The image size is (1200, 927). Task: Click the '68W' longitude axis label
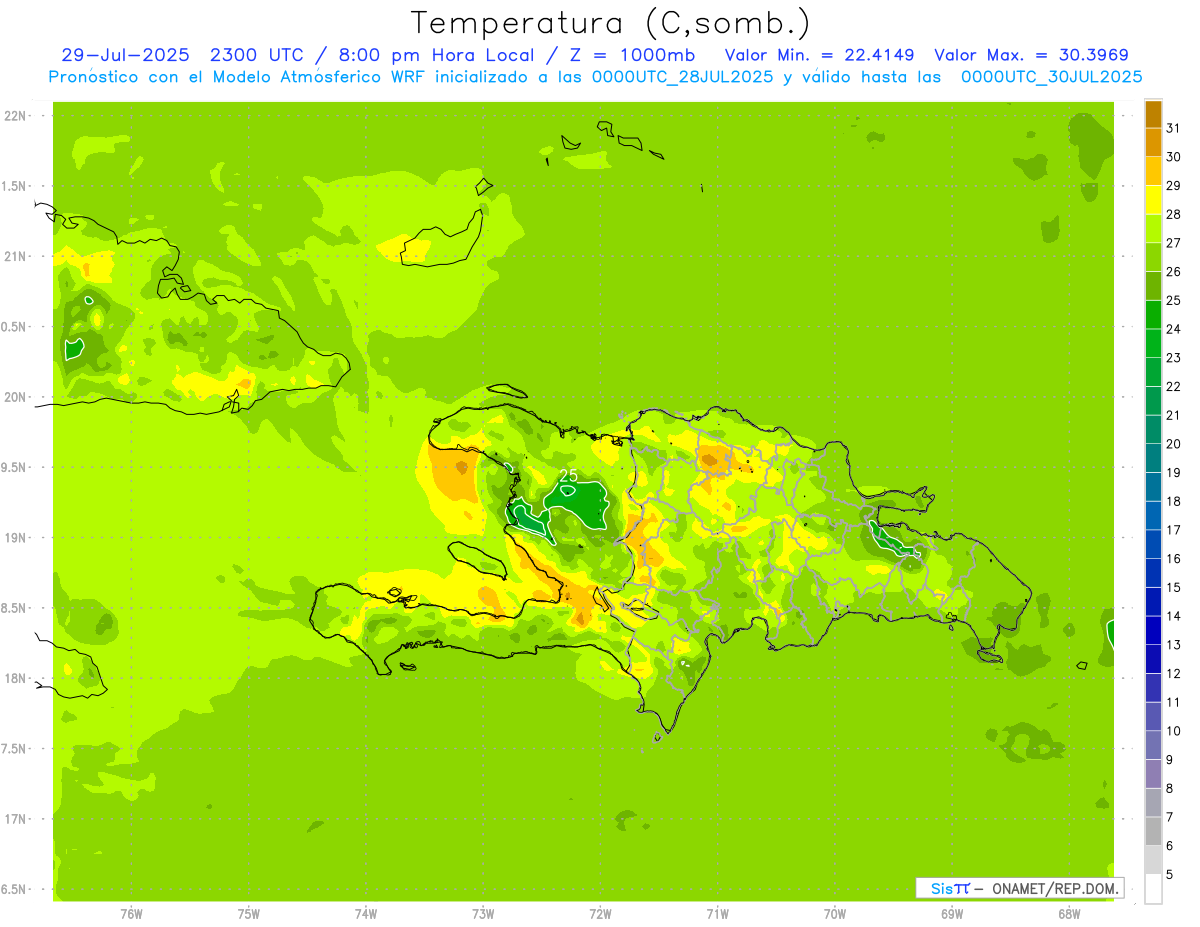(x=1069, y=914)
